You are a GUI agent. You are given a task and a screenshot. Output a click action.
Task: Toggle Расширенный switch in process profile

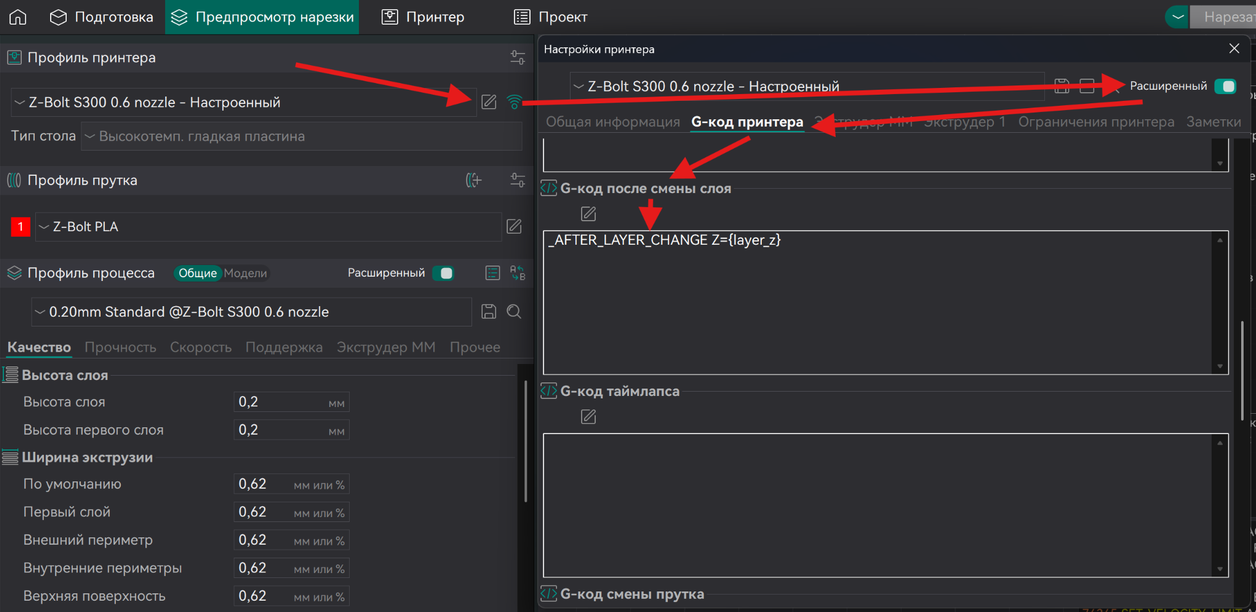point(444,273)
